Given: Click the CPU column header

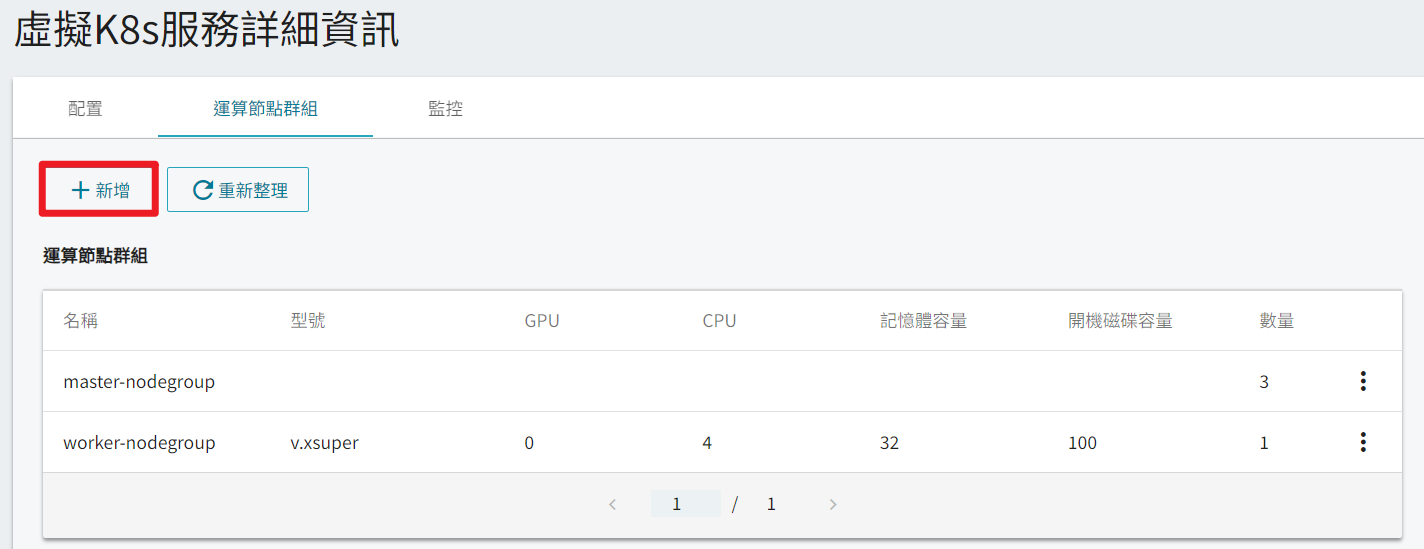Looking at the screenshot, I should [x=719, y=321].
